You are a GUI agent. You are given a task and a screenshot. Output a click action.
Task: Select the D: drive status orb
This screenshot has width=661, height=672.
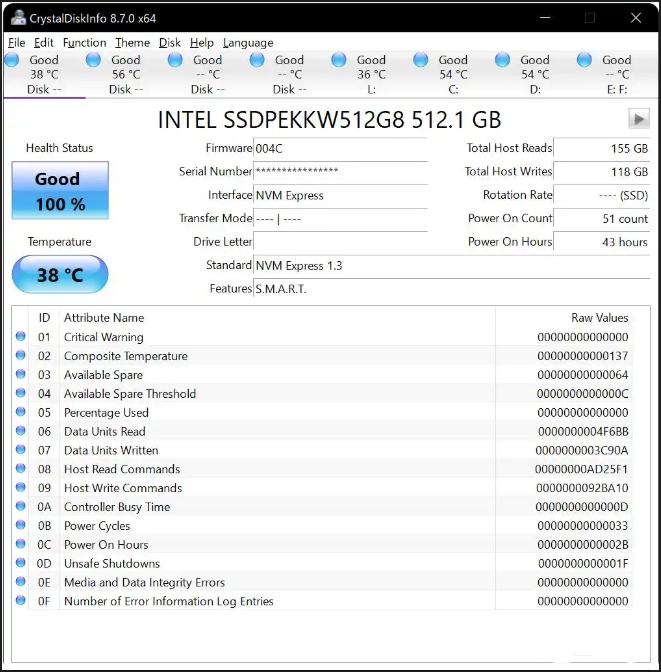point(502,60)
